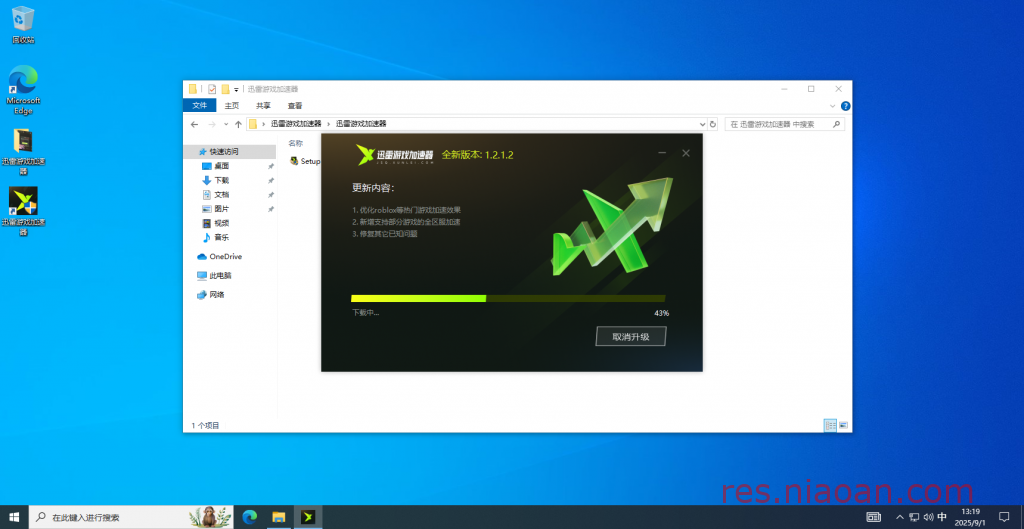The image size is (1024, 529).
Task: Open the notification center icon
Action: coord(1004,517)
